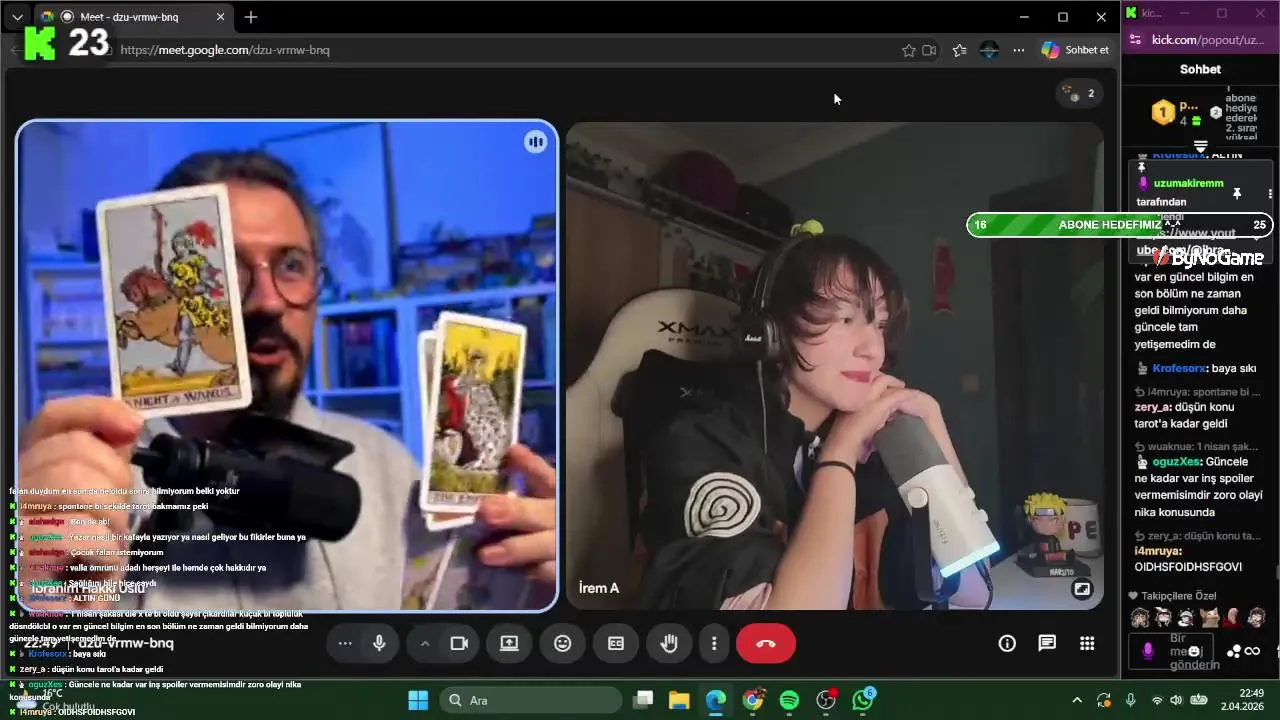Open the bubbles icon beside chat input
Screen dimensions: 1280x720
tap(1234, 651)
